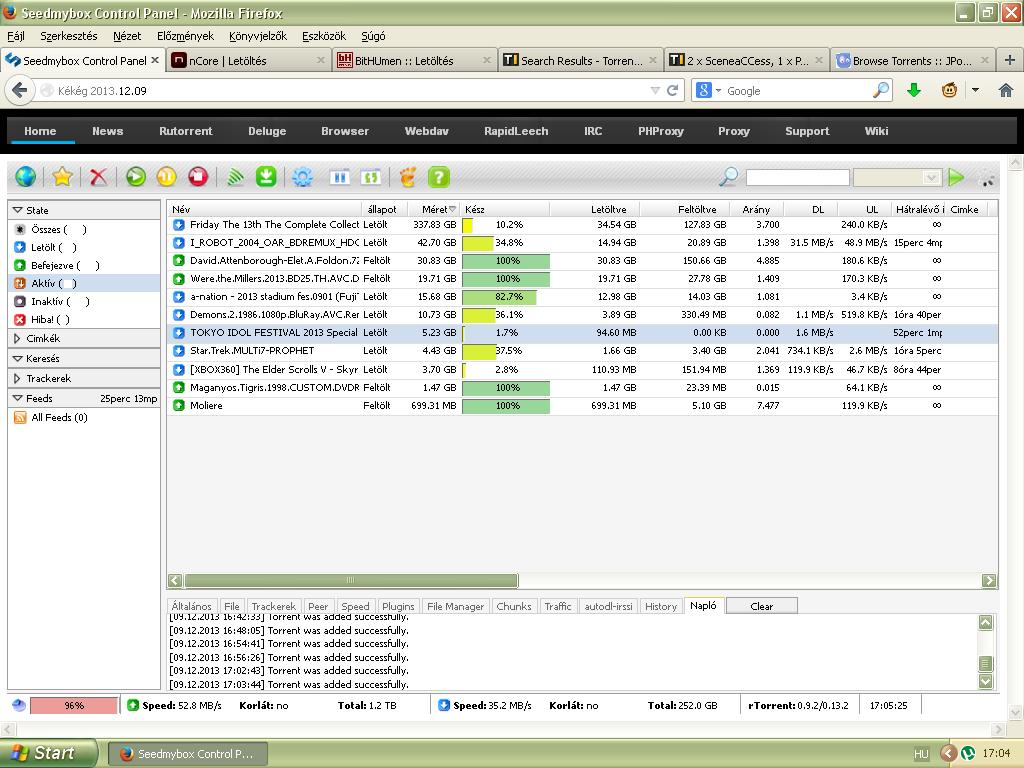Stop torrent with the red stop icon

[198, 176]
